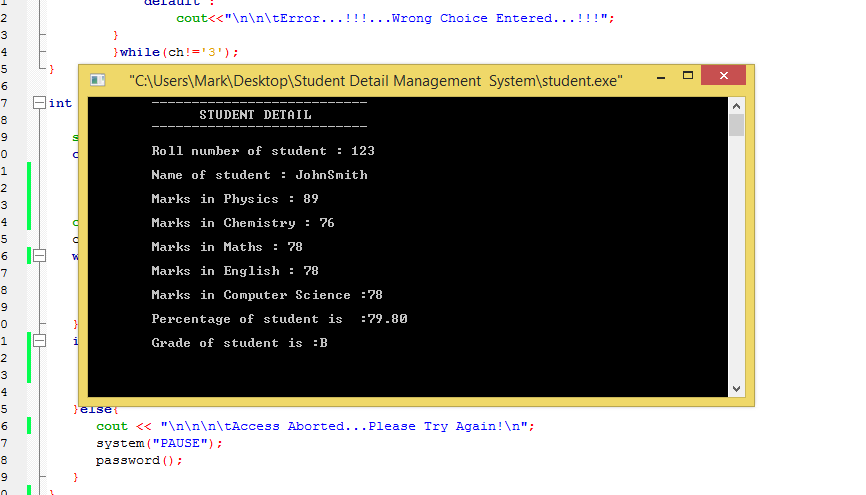Click the password(); code line

click(139, 461)
